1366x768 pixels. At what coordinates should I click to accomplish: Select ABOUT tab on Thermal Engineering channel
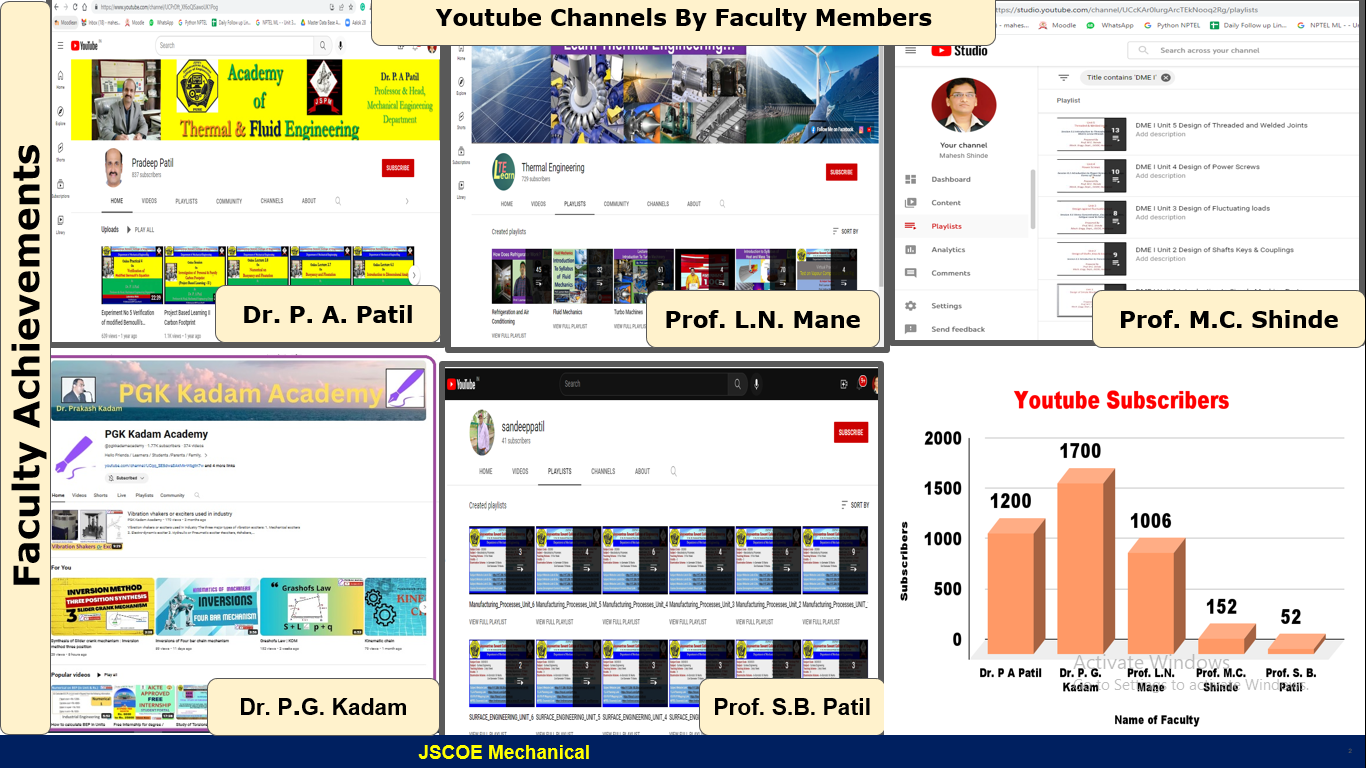pyautogui.click(x=694, y=204)
